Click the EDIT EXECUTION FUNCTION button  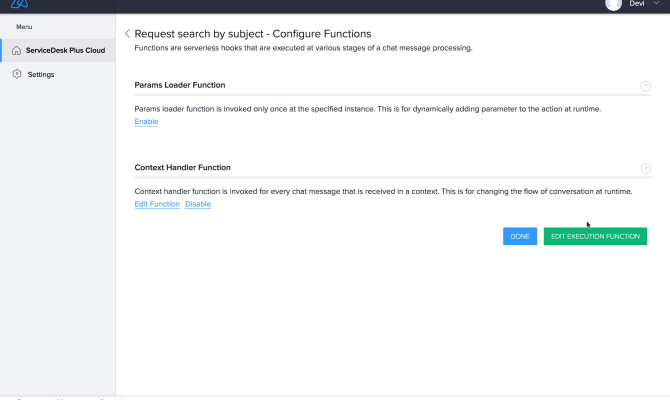(x=595, y=236)
